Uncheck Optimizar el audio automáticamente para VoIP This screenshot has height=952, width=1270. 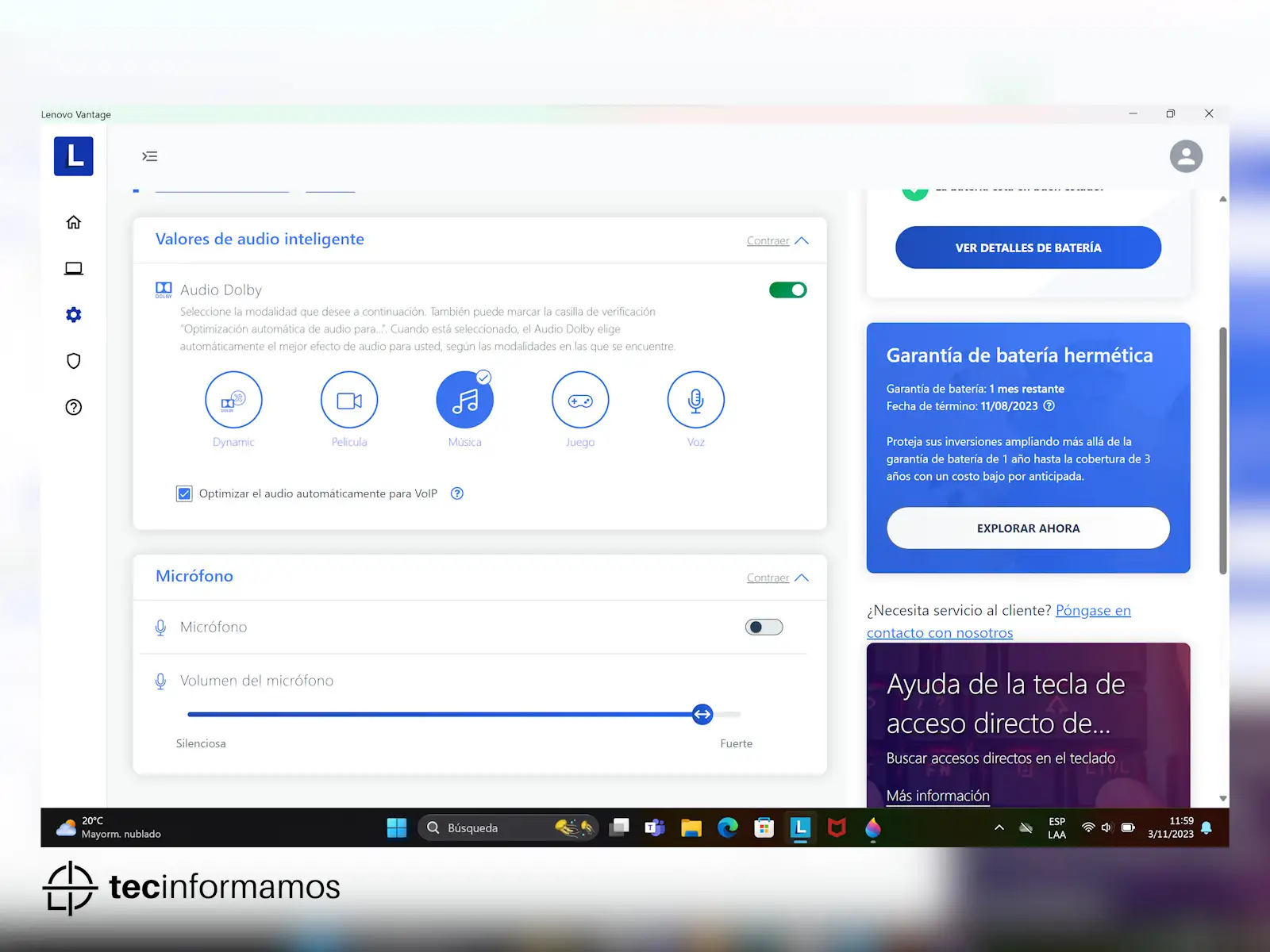point(184,494)
